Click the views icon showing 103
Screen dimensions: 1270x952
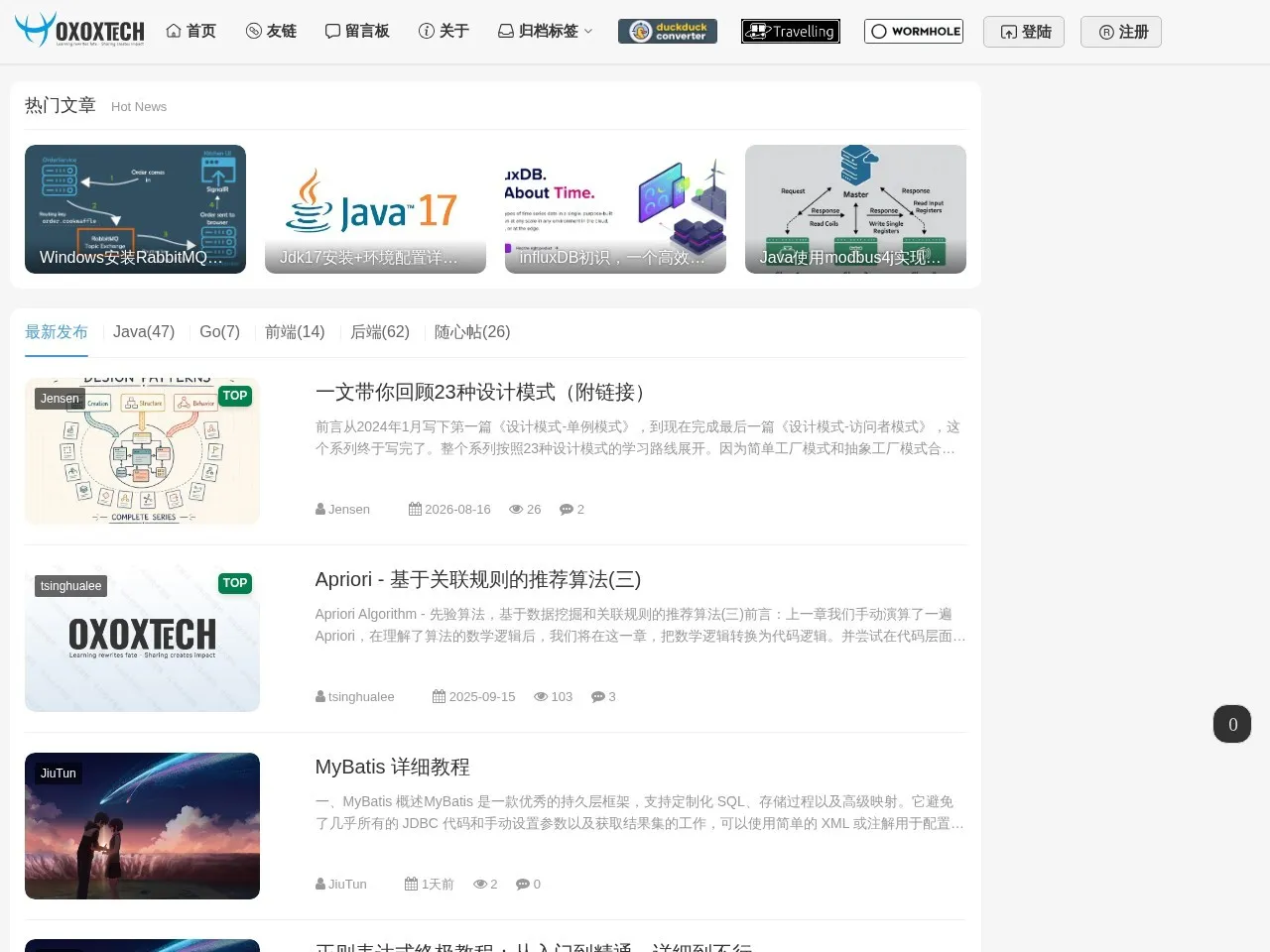click(541, 697)
